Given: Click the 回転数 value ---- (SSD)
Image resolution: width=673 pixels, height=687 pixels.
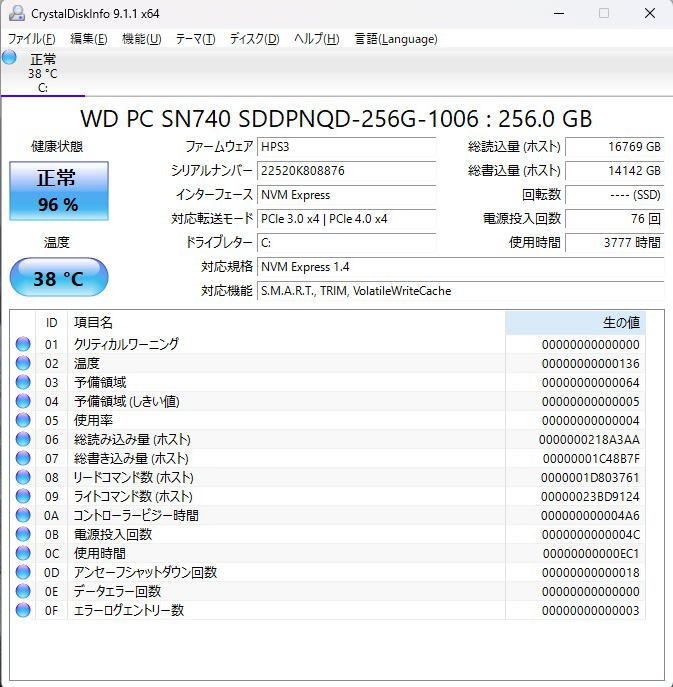Looking at the screenshot, I should 614,195.
